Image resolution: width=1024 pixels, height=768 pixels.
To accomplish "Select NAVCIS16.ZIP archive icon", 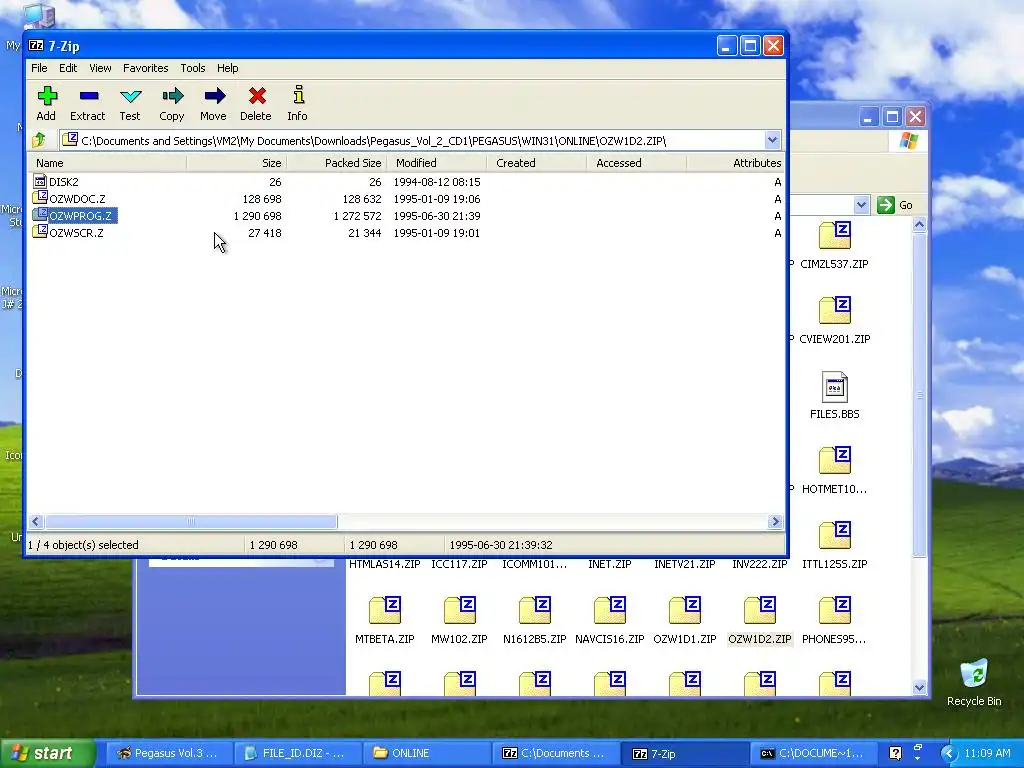I will [x=610, y=611].
